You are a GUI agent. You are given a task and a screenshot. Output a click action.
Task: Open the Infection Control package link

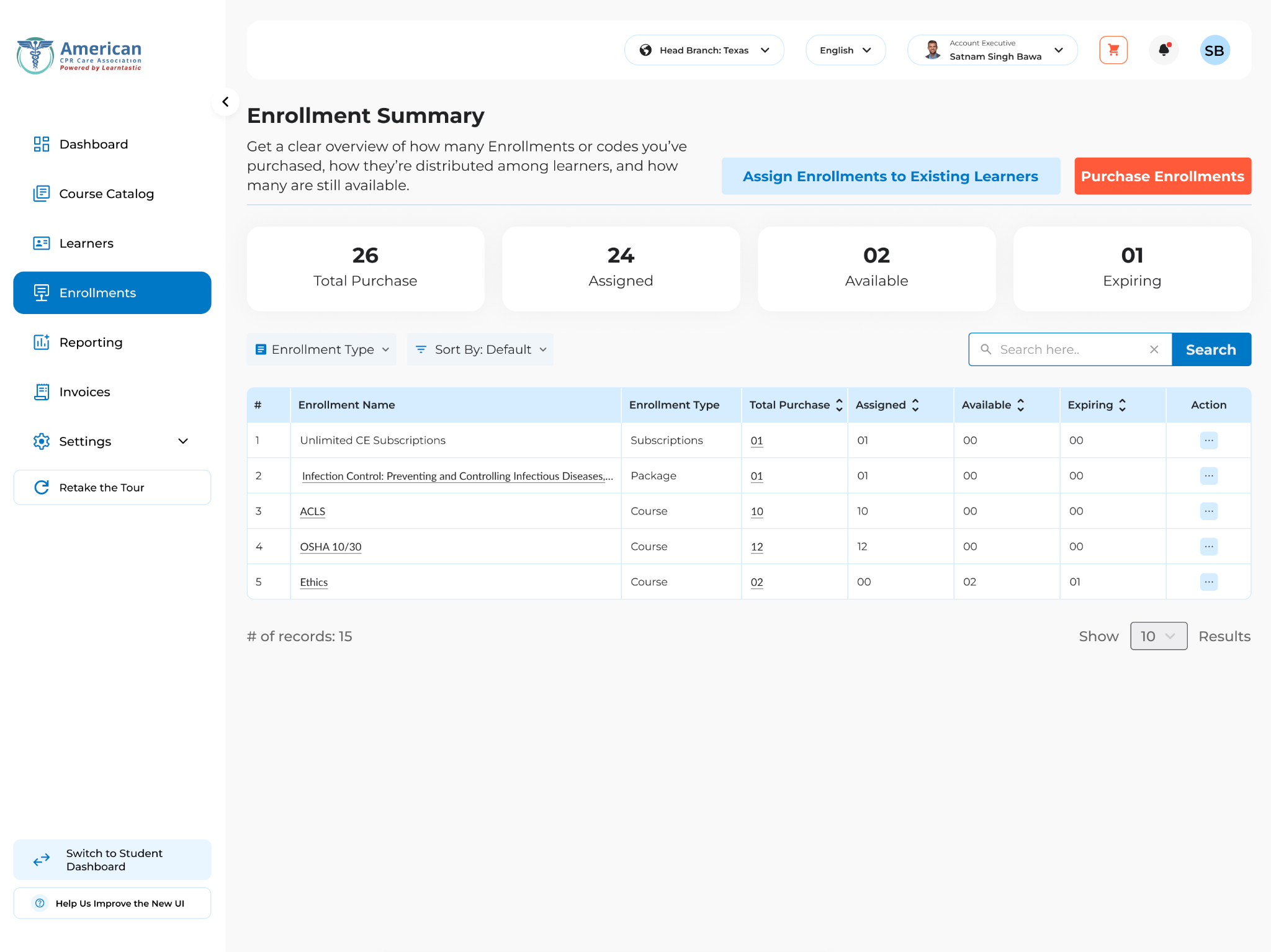(457, 476)
